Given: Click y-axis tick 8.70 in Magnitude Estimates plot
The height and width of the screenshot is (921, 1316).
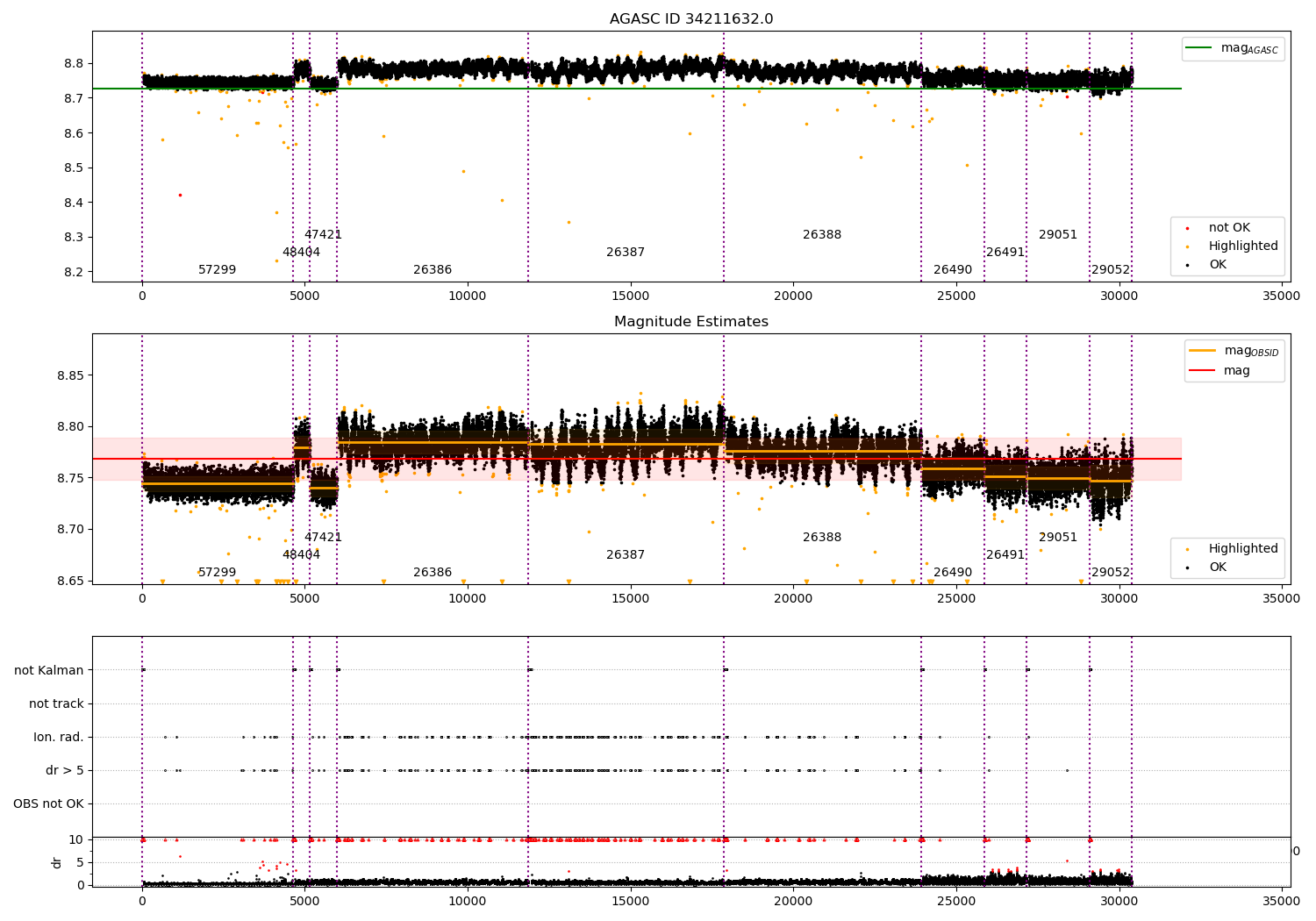Looking at the screenshot, I should (70, 530).
